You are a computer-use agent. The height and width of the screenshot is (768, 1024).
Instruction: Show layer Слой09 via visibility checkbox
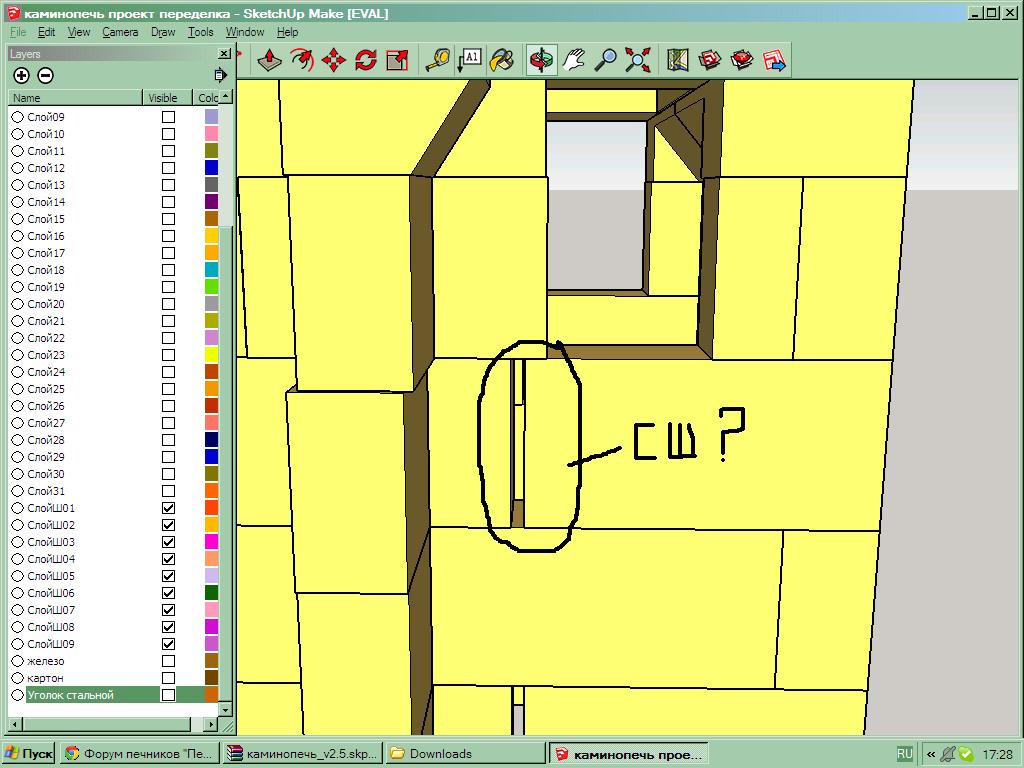(x=168, y=117)
